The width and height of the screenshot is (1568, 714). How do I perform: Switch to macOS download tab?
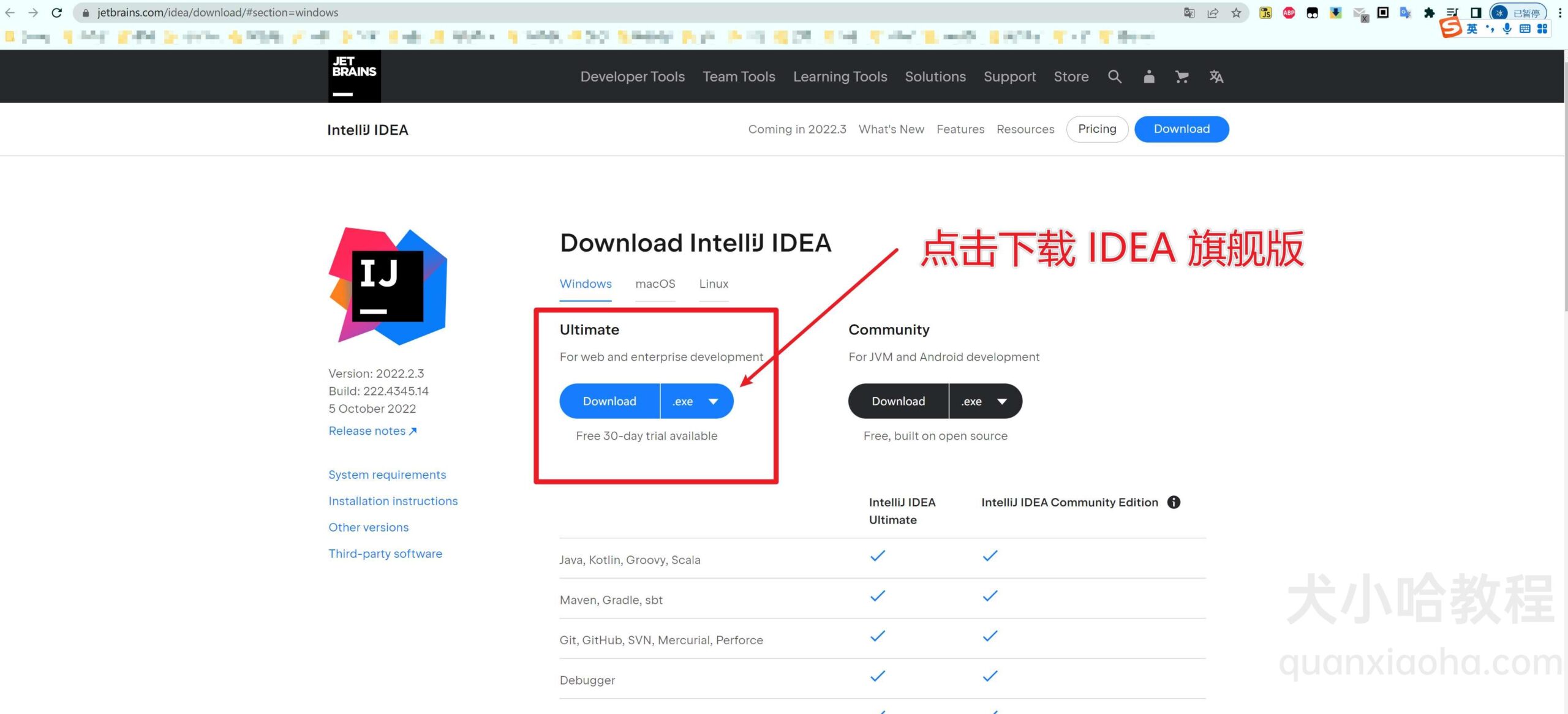point(655,283)
